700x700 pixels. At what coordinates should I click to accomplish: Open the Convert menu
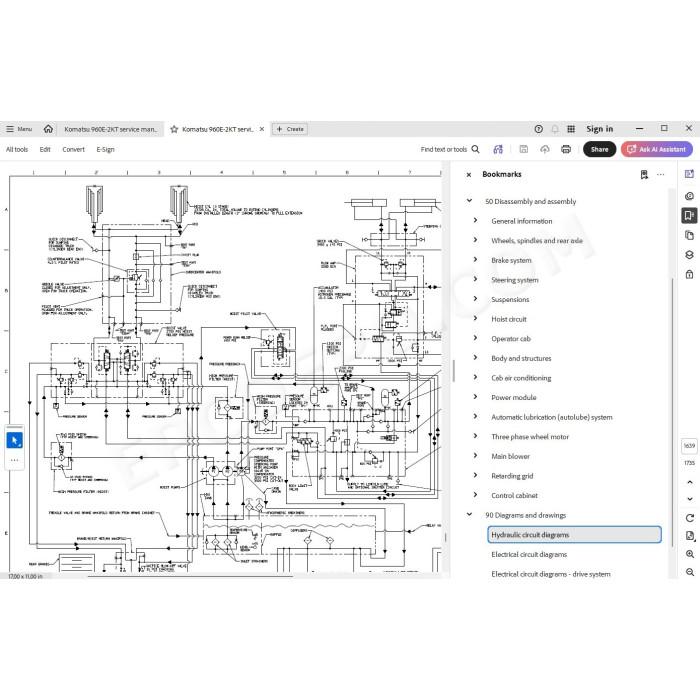click(73, 150)
